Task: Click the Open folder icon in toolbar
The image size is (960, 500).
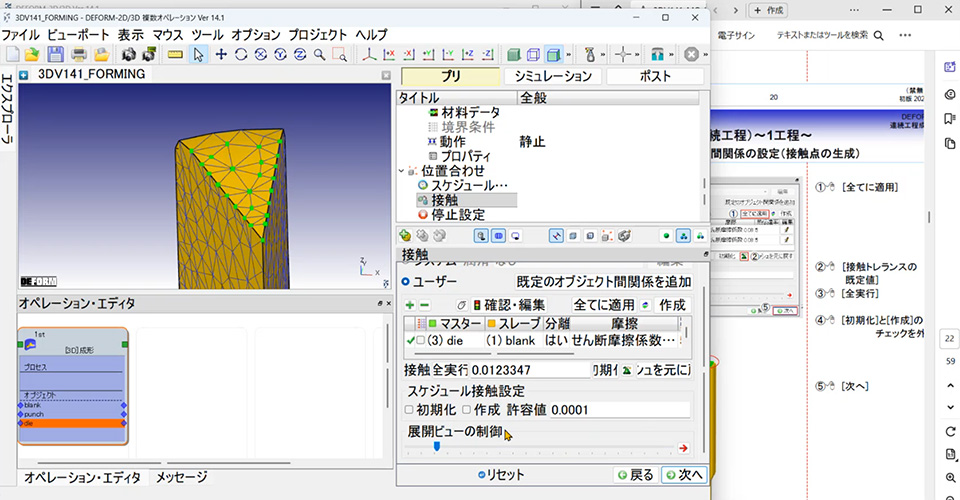Action: pos(32,54)
